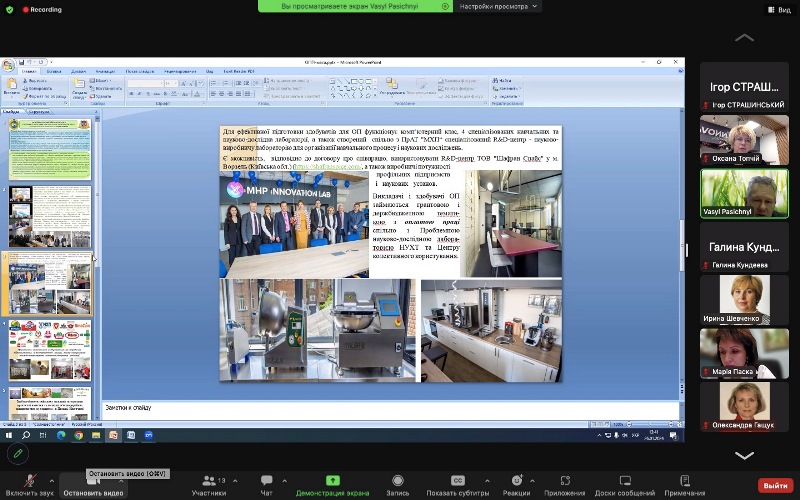Open the Вид view menu
Image resolution: width=800 pixels, height=500 pixels.
pyautogui.click(x=777, y=10)
